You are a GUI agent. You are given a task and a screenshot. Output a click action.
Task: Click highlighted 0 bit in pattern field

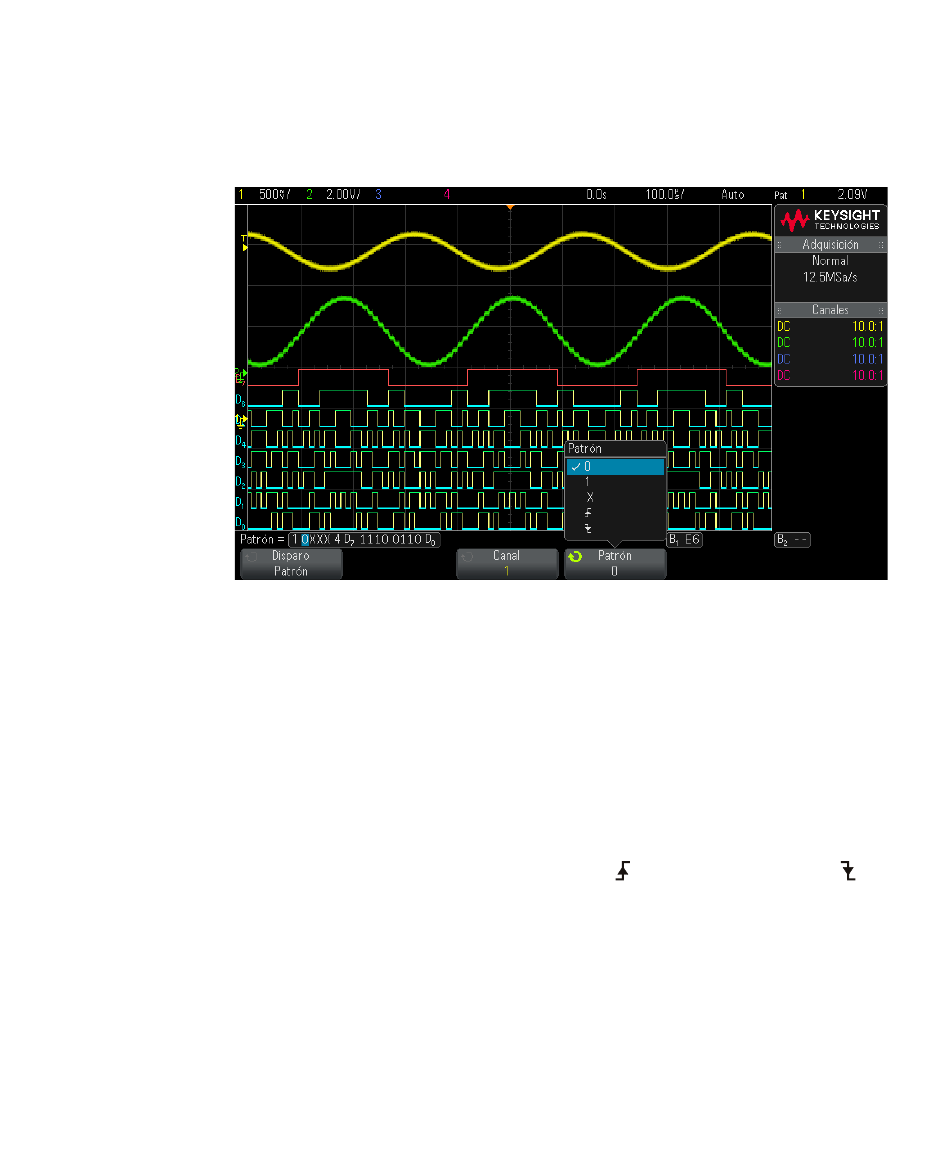(x=305, y=539)
